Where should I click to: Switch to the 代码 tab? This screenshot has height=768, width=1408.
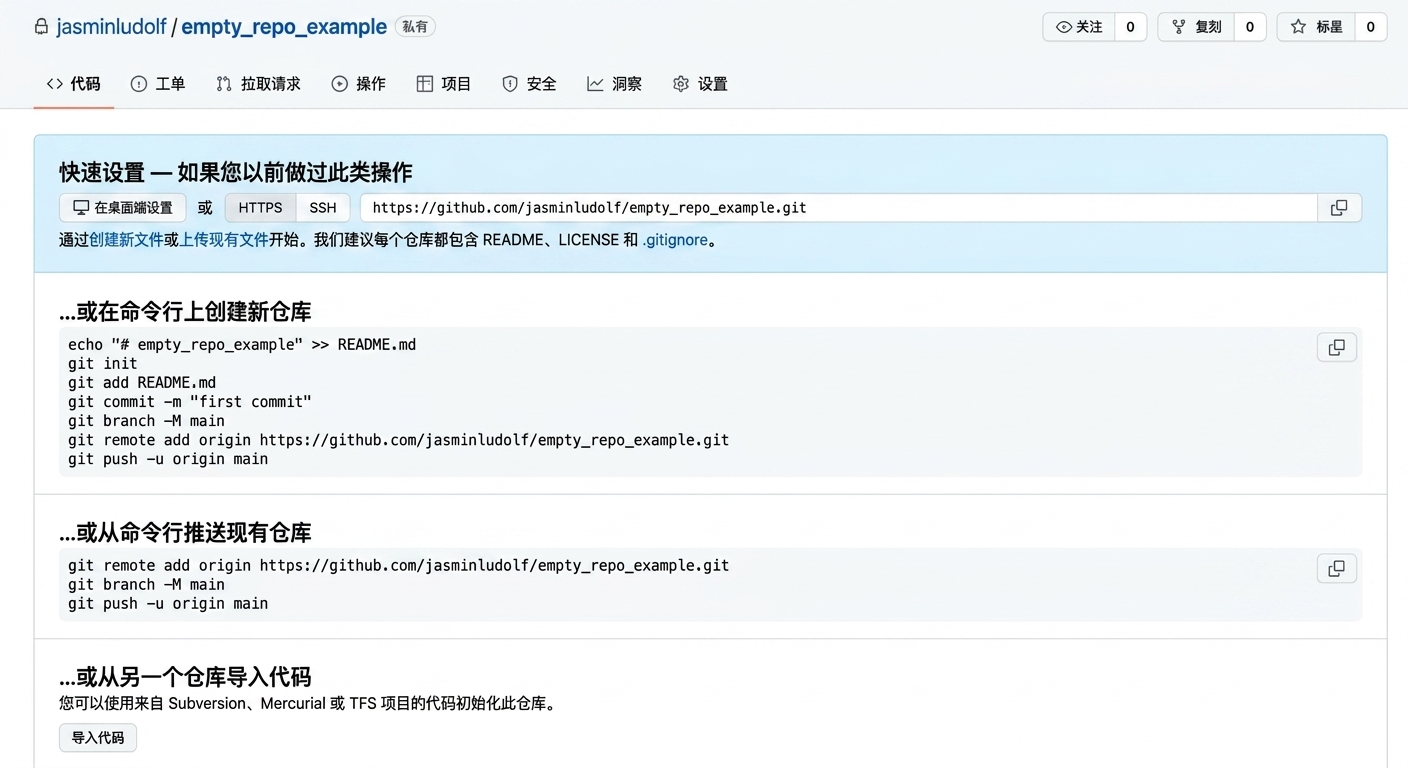(74, 84)
